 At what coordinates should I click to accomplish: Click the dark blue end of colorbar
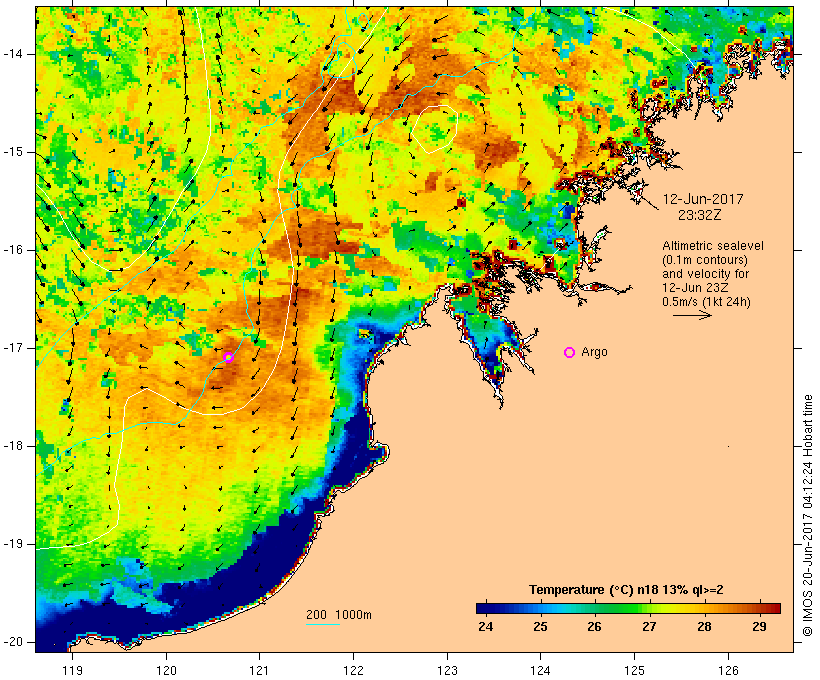coord(484,608)
